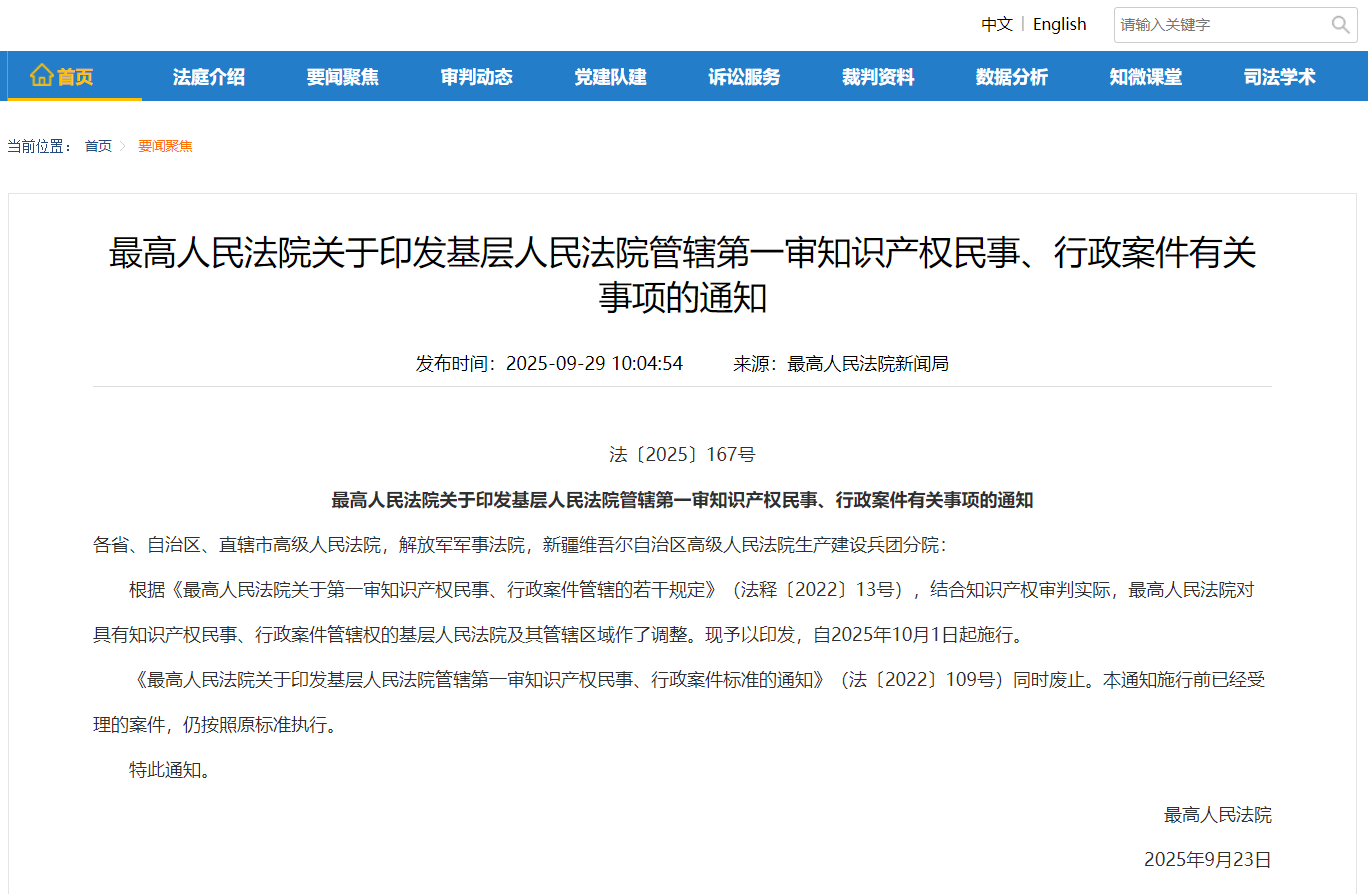Navigate to 诉讼服务 page
This screenshot has height=894, width=1368.
tap(744, 77)
